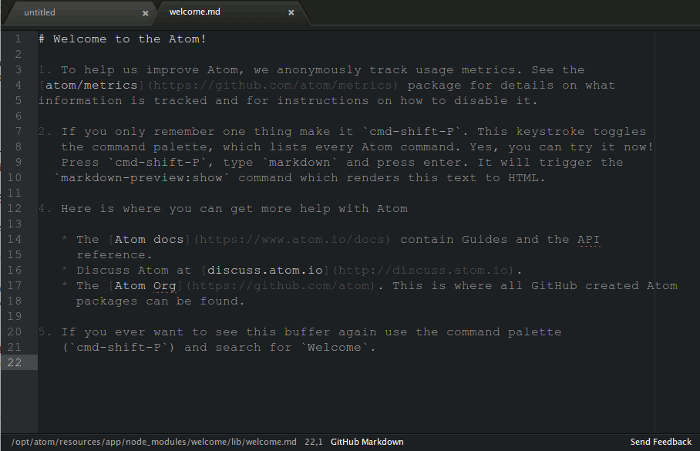Image resolution: width=700 pixels, height=451 pixels.
Task: Click the https://github.com/atom/metrics URL
Action: point(272,85)
